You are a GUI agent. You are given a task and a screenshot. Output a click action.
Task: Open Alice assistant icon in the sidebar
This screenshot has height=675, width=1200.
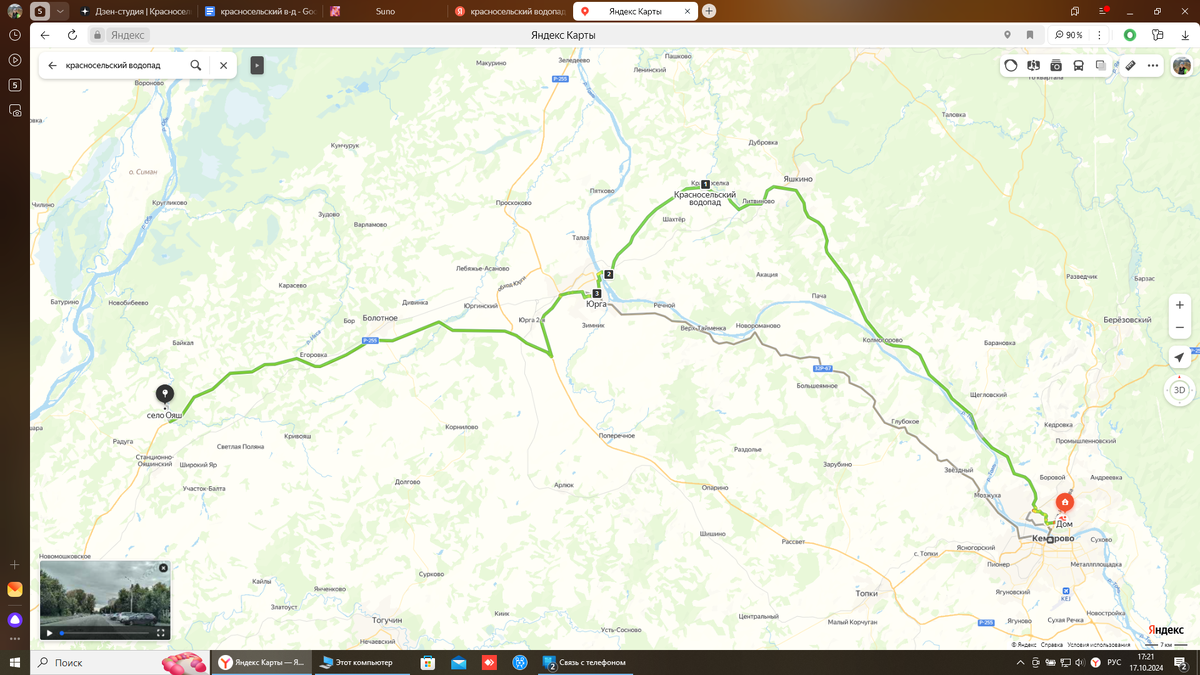click(x=15, y=620)
